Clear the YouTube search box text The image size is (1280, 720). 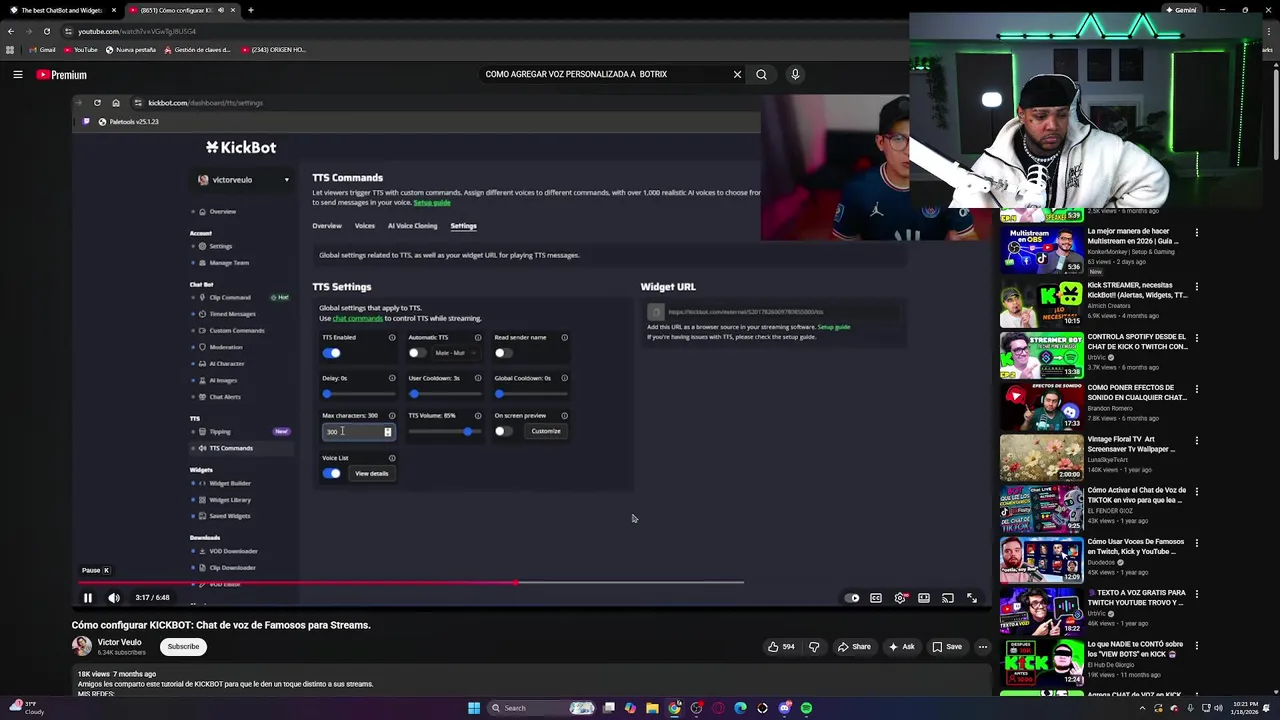pyautogui.click(x=737, y=74)
